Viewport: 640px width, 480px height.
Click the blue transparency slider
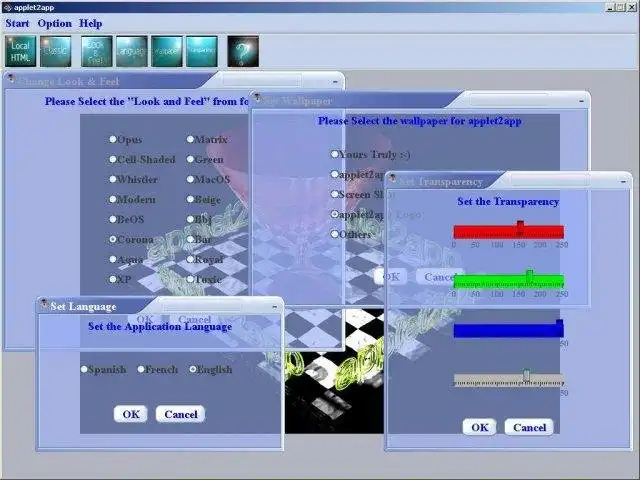pyautogui.click(x=509, y=330)
